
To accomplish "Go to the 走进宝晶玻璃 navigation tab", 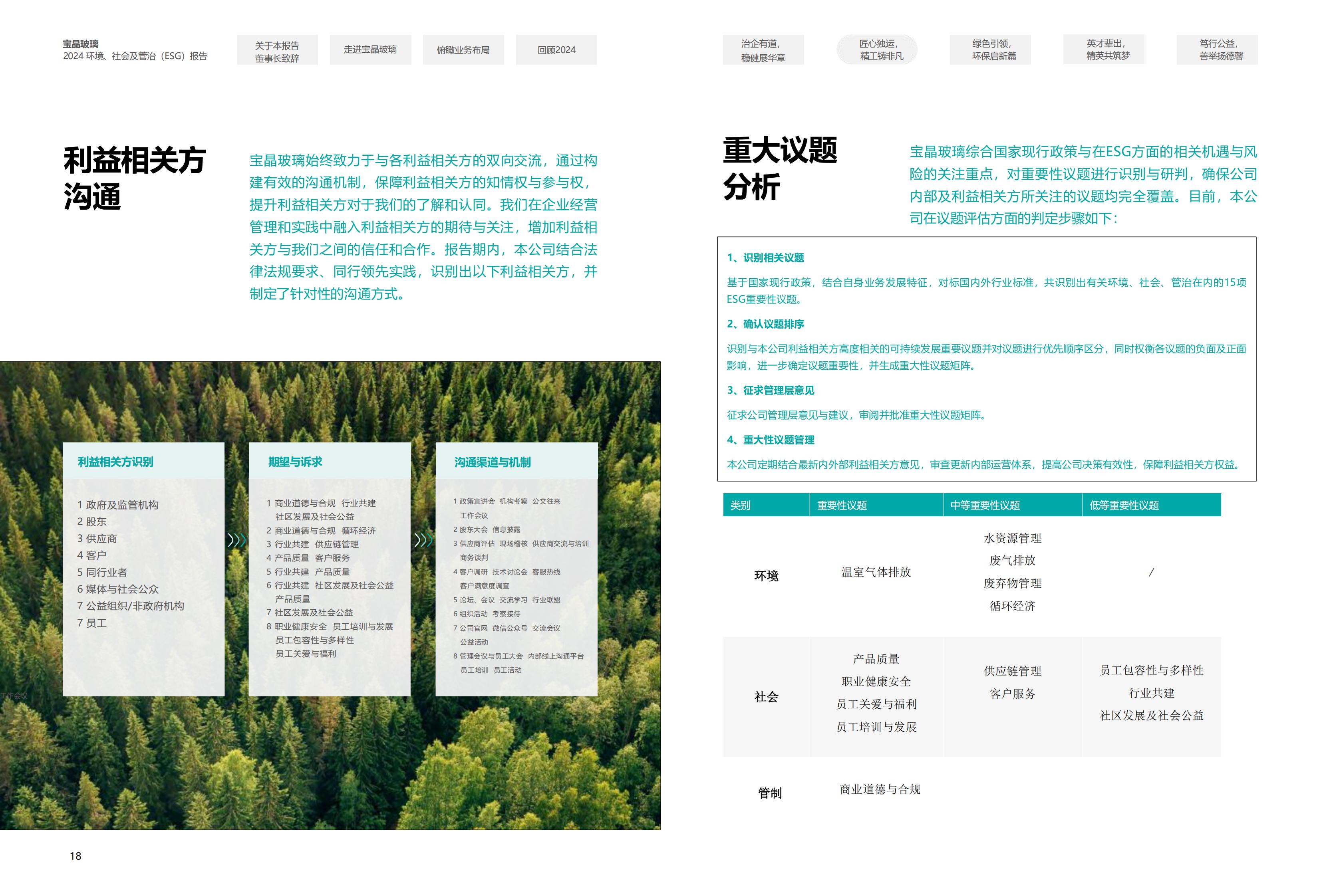I will coord(370,50).
